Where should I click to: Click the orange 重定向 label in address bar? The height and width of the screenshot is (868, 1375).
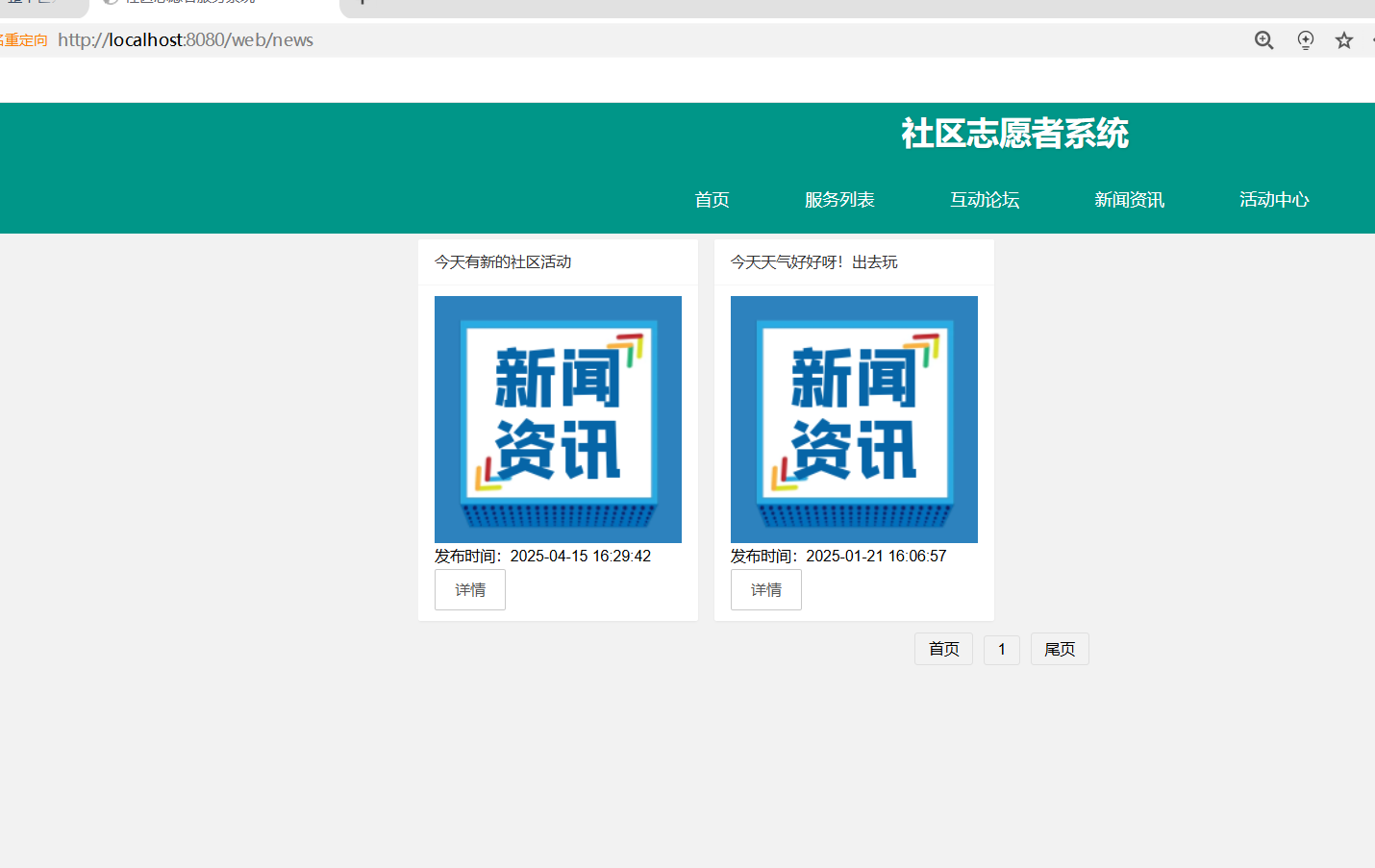[24, 40]
